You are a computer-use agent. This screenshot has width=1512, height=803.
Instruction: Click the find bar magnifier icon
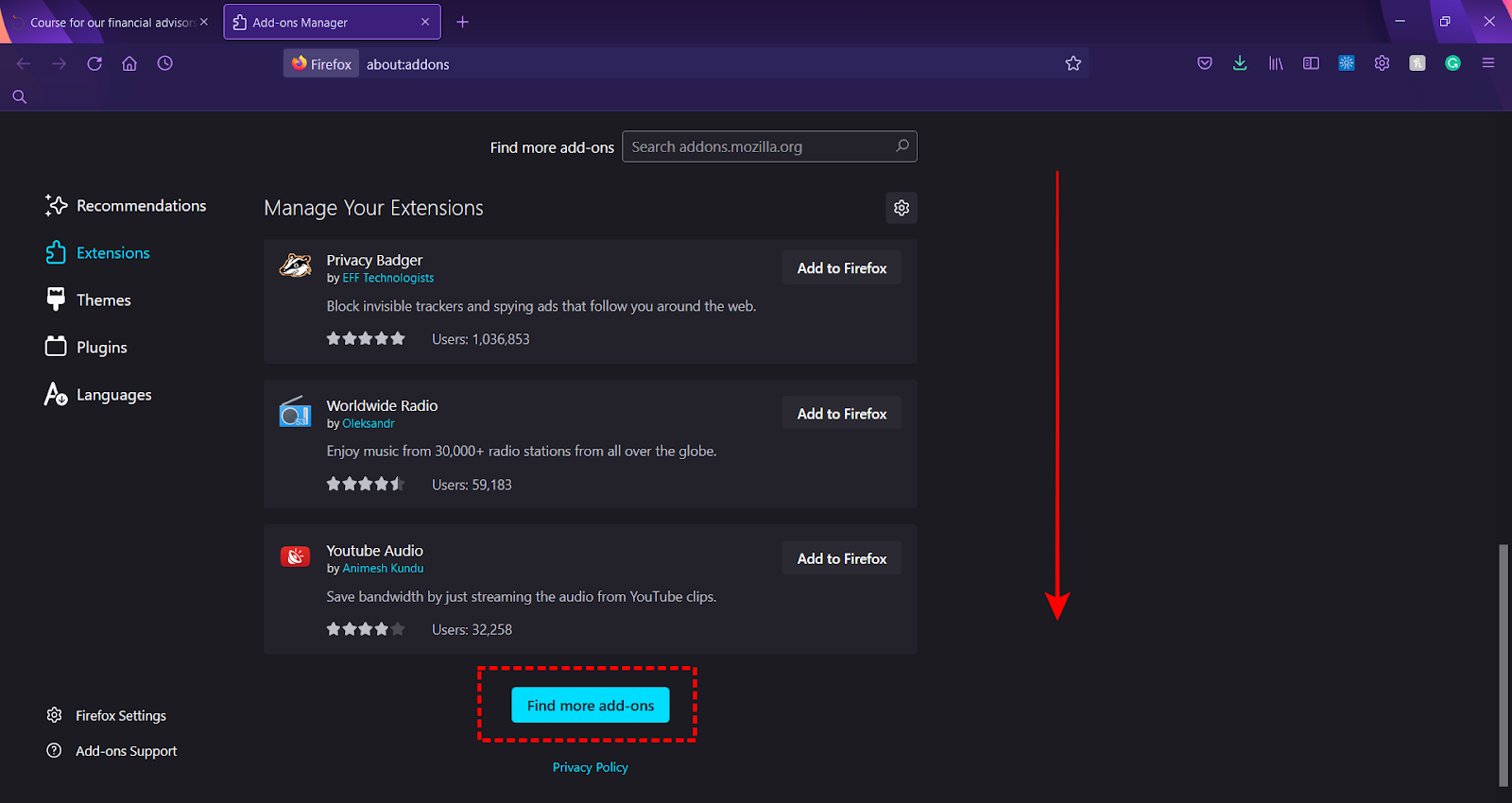pyautogui.click(x=19, y=96)
